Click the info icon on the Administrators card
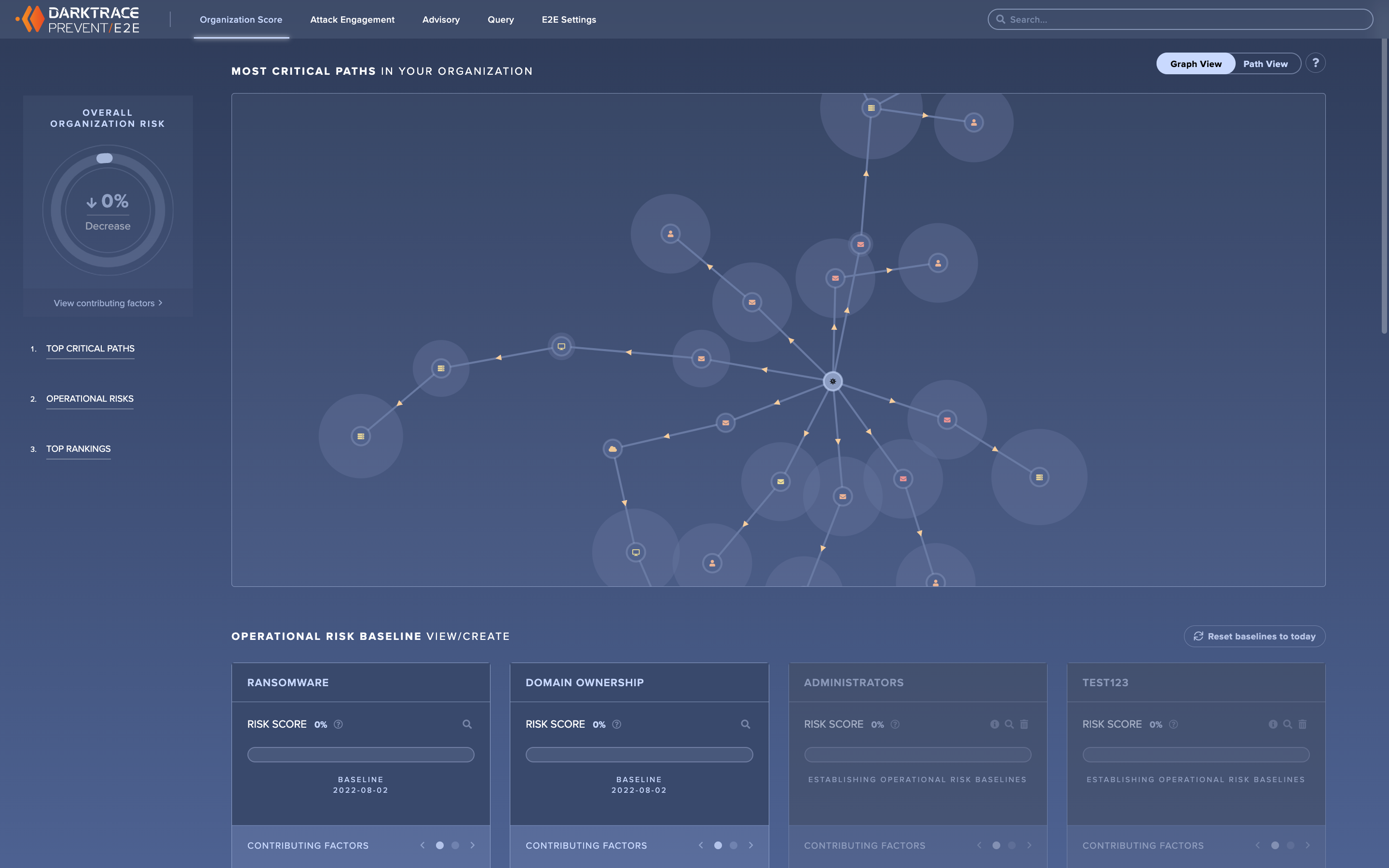This screenshot has width=1389, height=868. pos(994,724)
